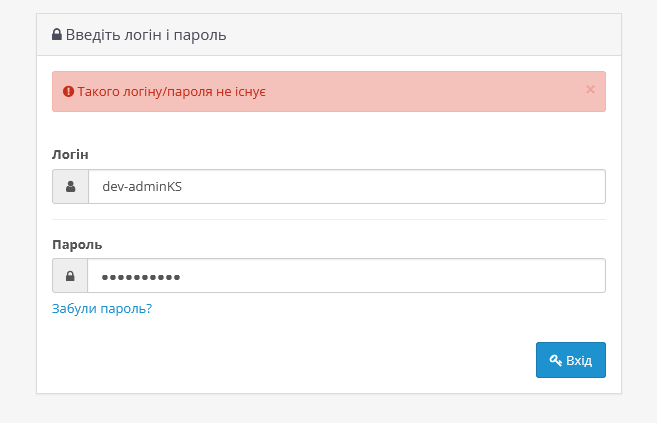Focus the Пароль input field

(346, 276)
